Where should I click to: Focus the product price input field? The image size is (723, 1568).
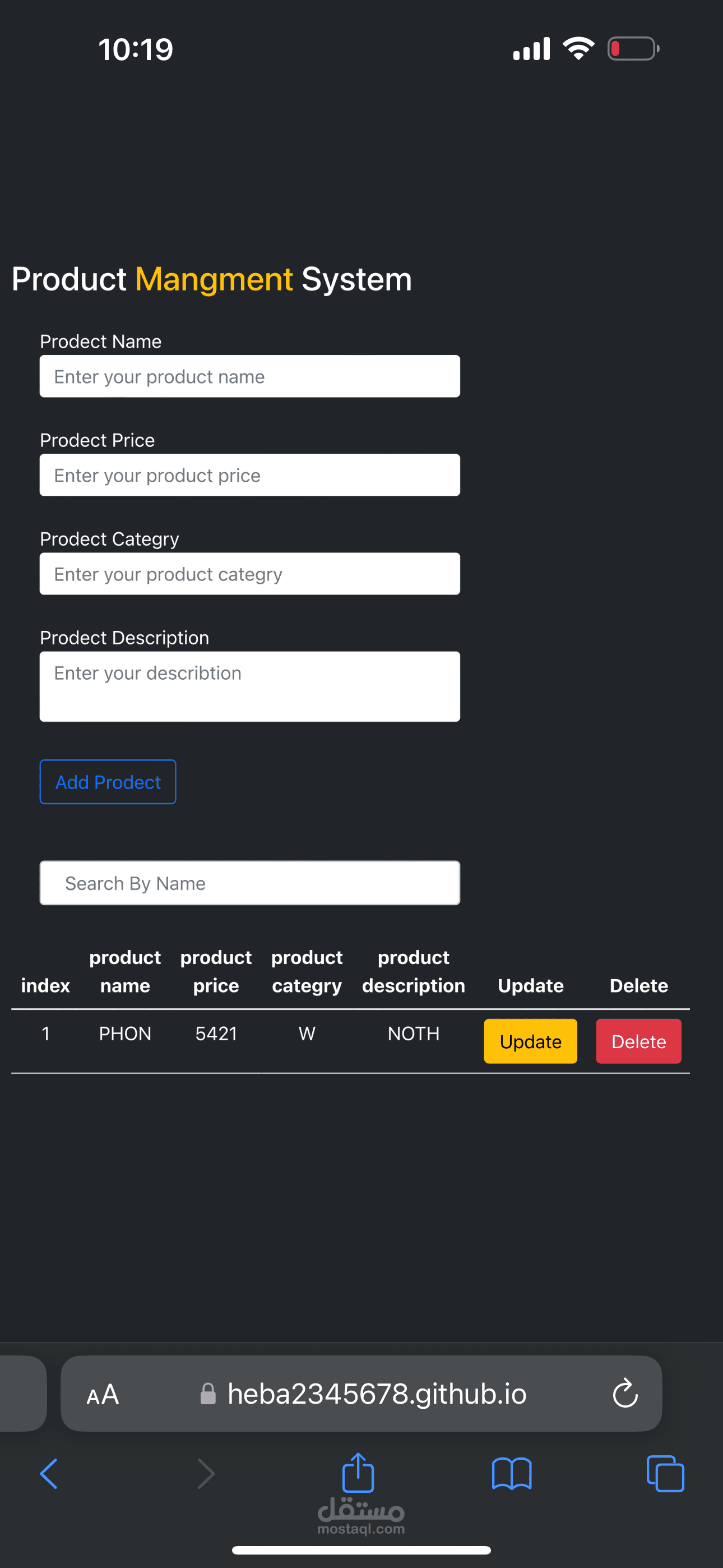pyautogui.click(x=249, y=475)
